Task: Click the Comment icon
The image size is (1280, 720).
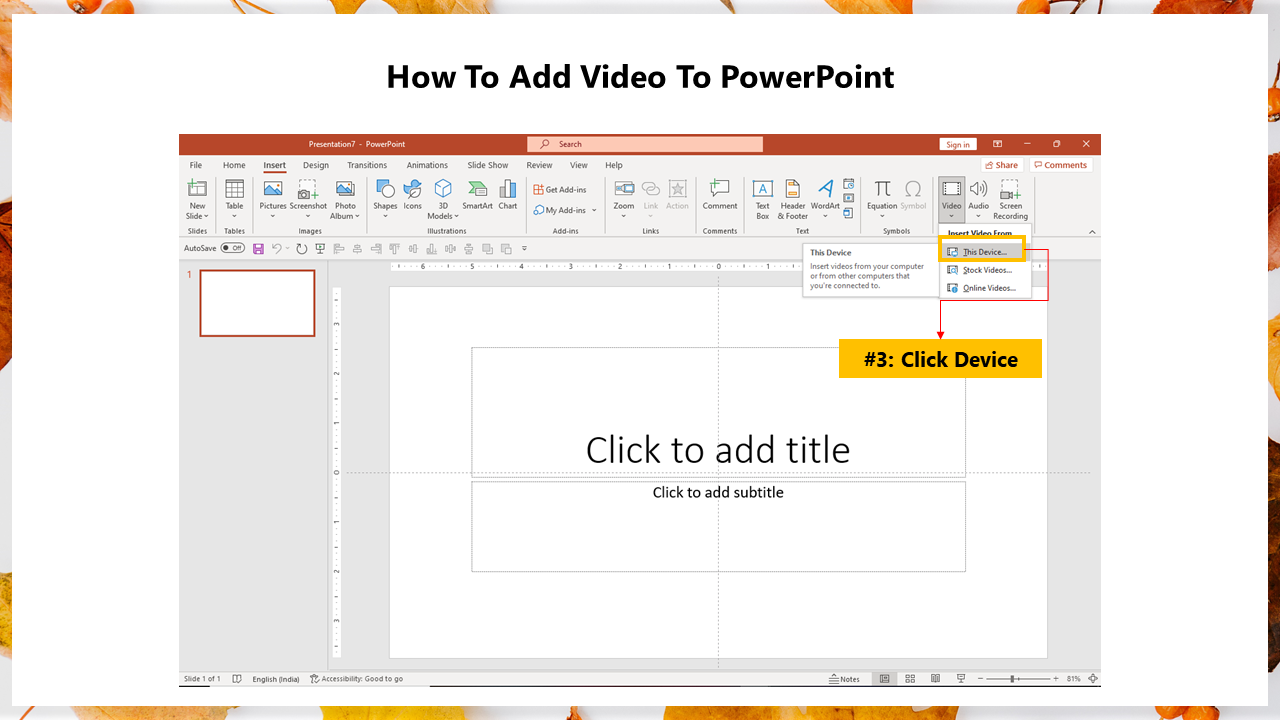Action: tap(719, 188)
